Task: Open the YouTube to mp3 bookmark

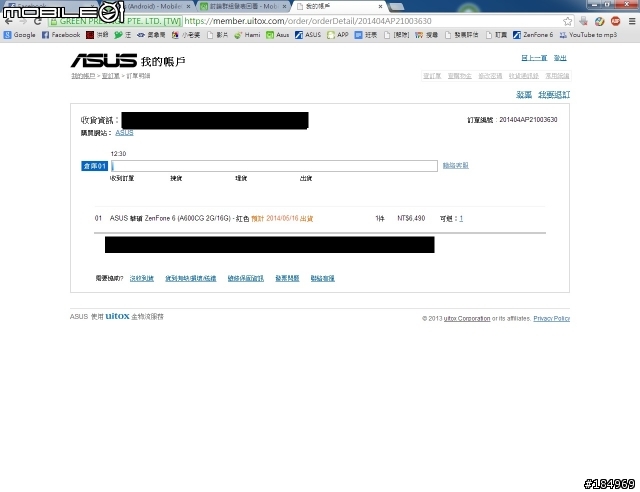Action: coord(588,35)
